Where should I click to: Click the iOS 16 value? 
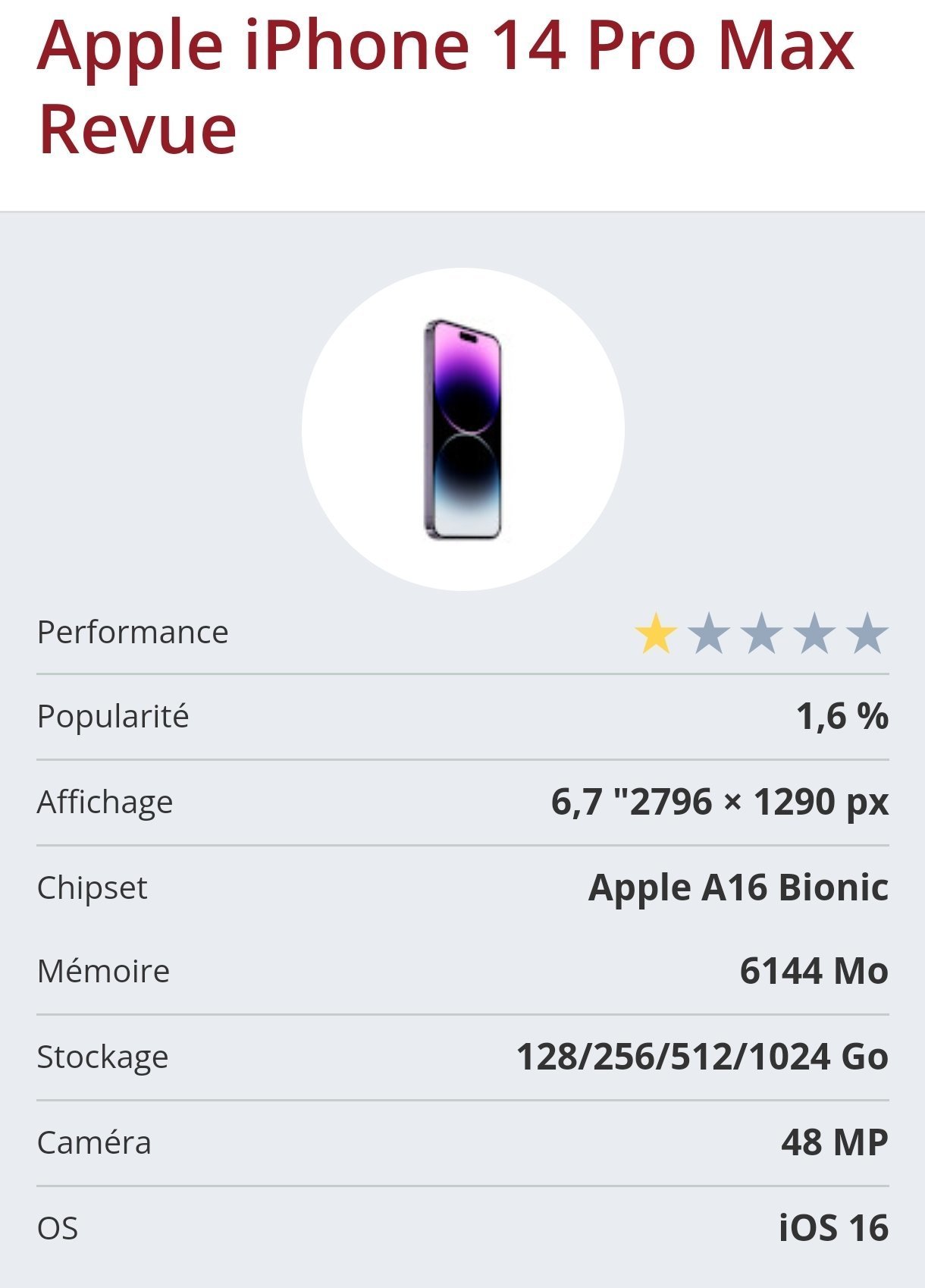coord(833,1228)
